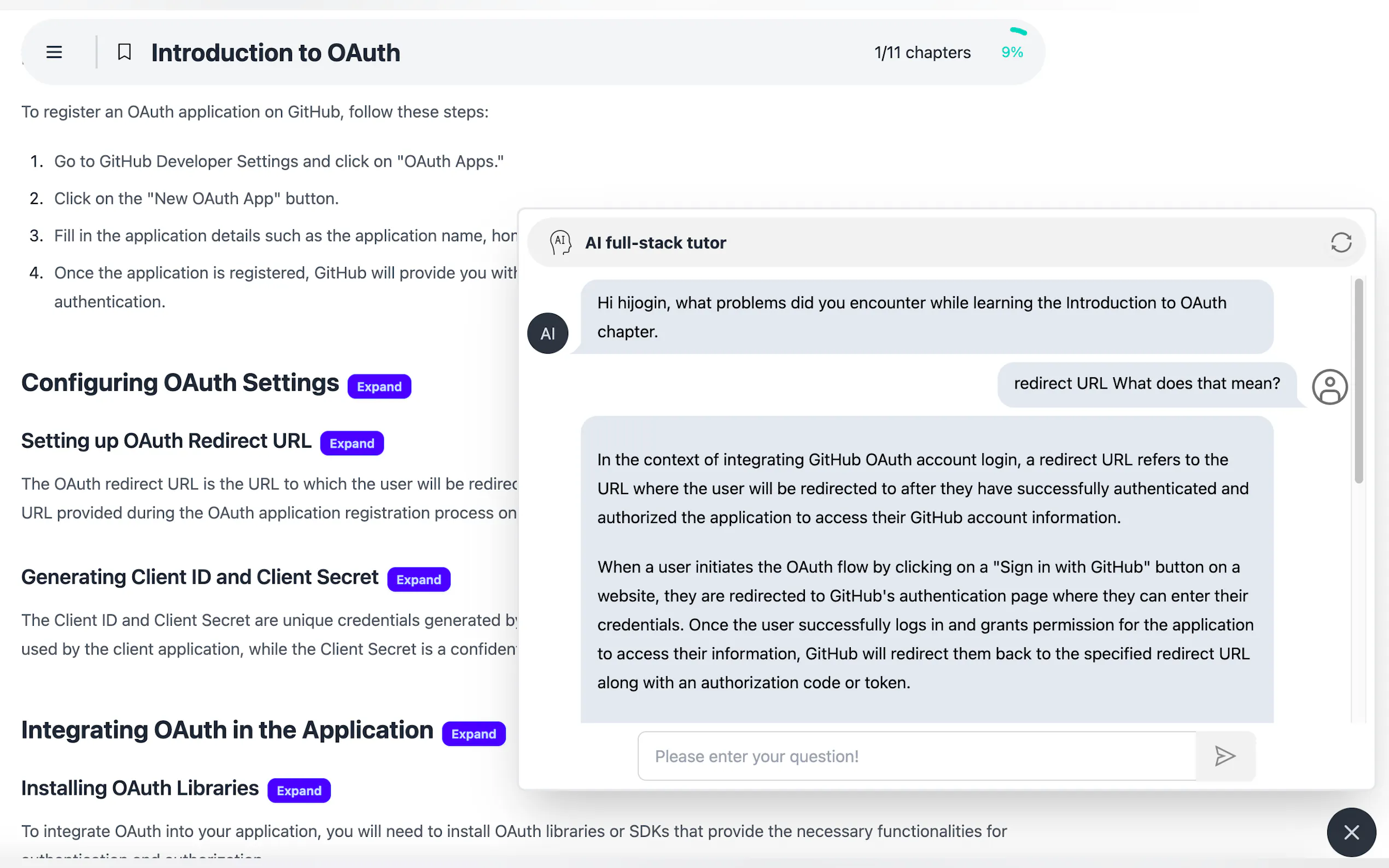Click the user profile avatar icon
The image size is (1389, 868).
(x=1329, y=387)
